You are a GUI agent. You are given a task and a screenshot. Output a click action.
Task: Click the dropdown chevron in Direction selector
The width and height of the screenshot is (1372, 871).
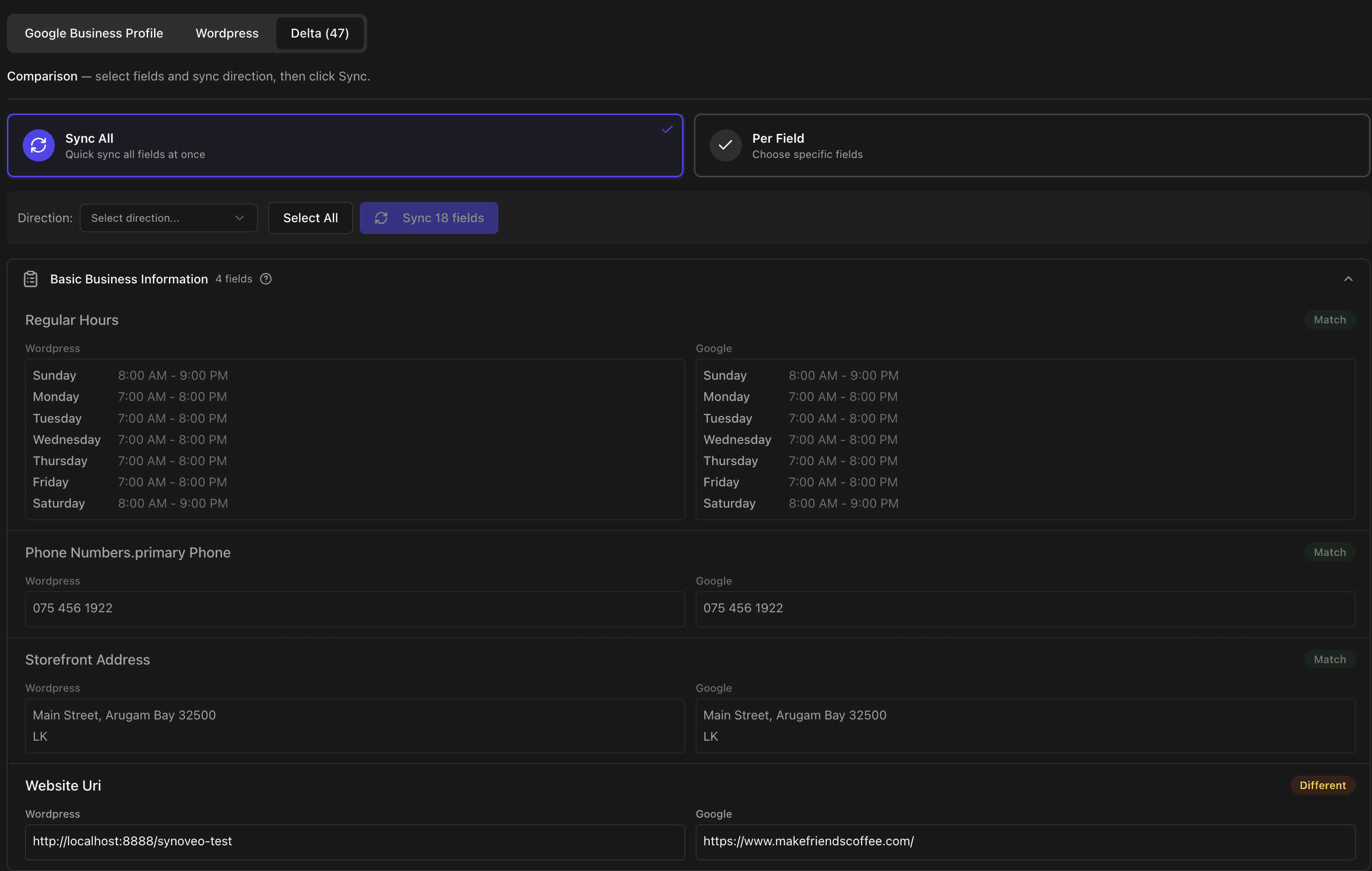239,218
